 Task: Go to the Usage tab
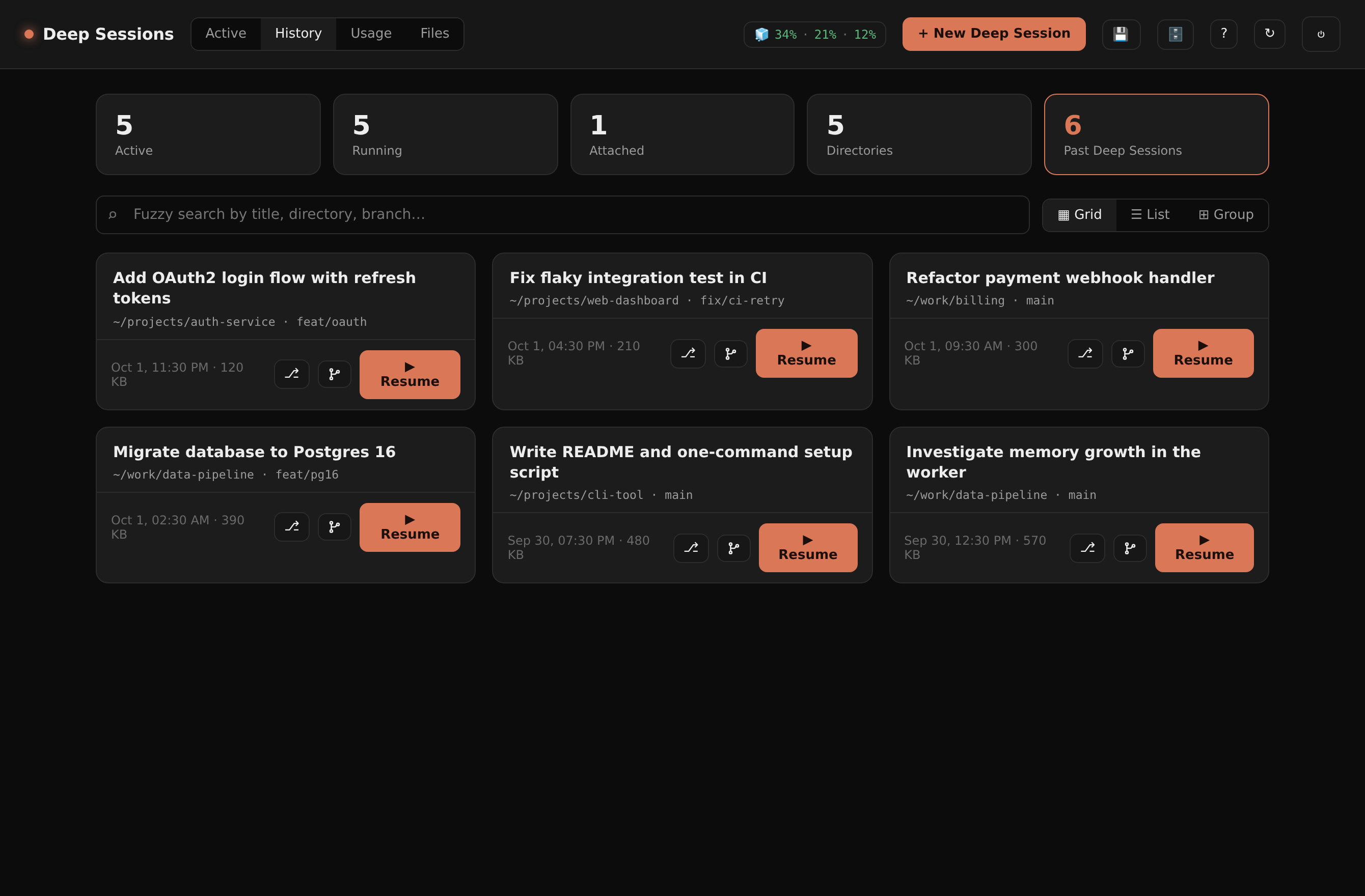click(371, 34)
